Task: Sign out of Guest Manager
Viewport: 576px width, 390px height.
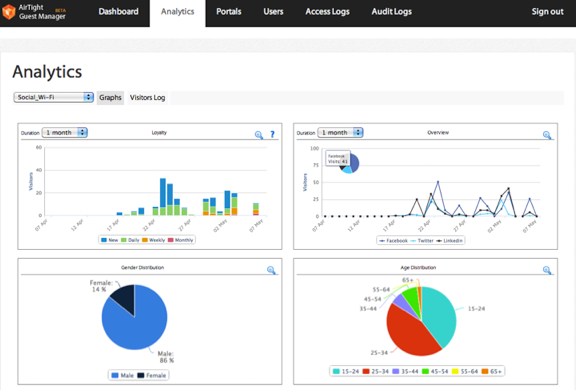Action: [x=547, y=12]
